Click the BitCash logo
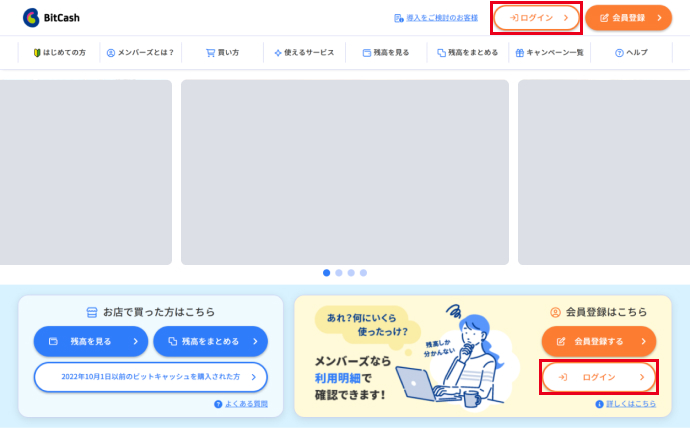Viewport: 690px width, 428px height. tap(51, 18)
